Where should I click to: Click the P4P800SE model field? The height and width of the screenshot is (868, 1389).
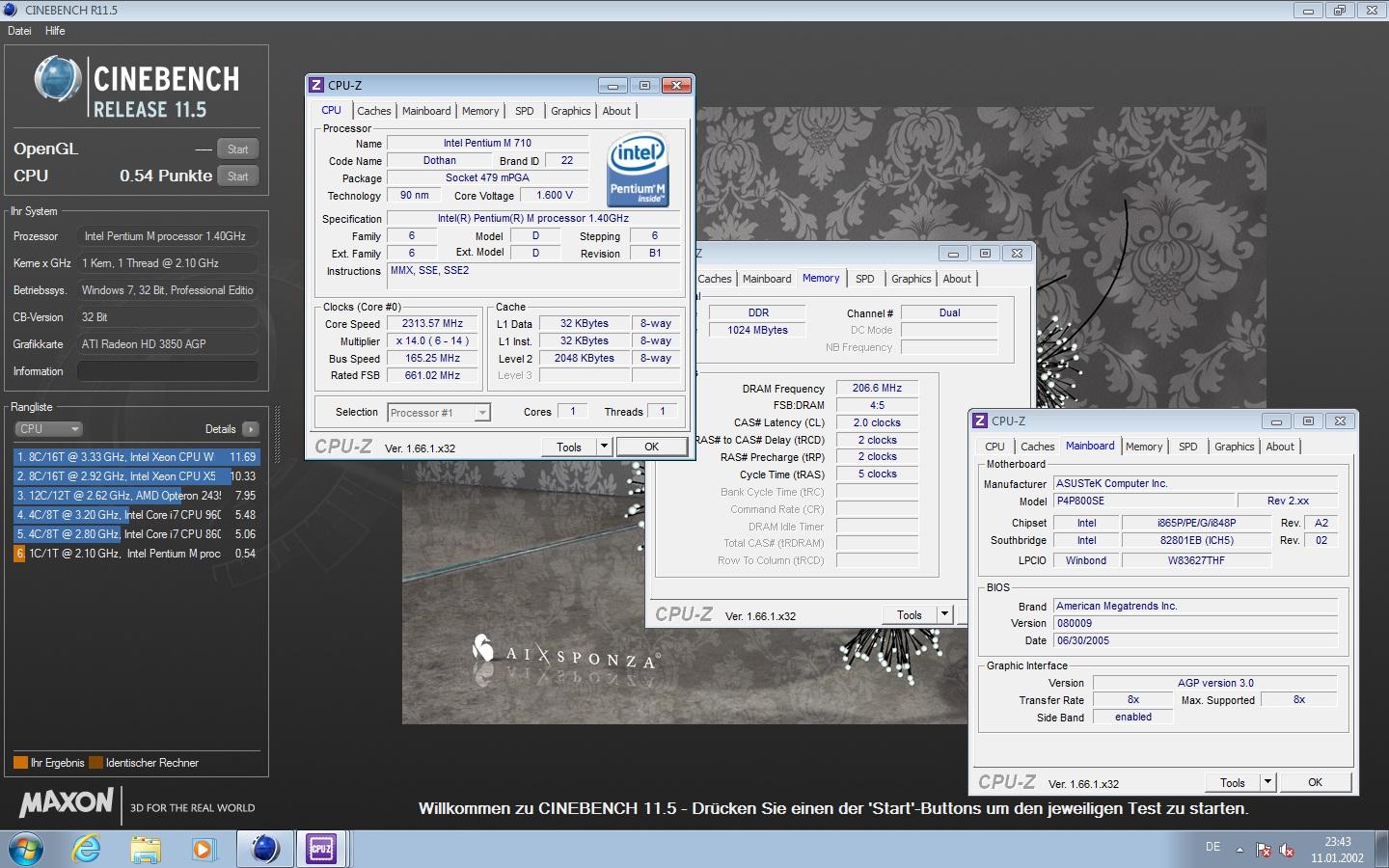point(1144,502)
